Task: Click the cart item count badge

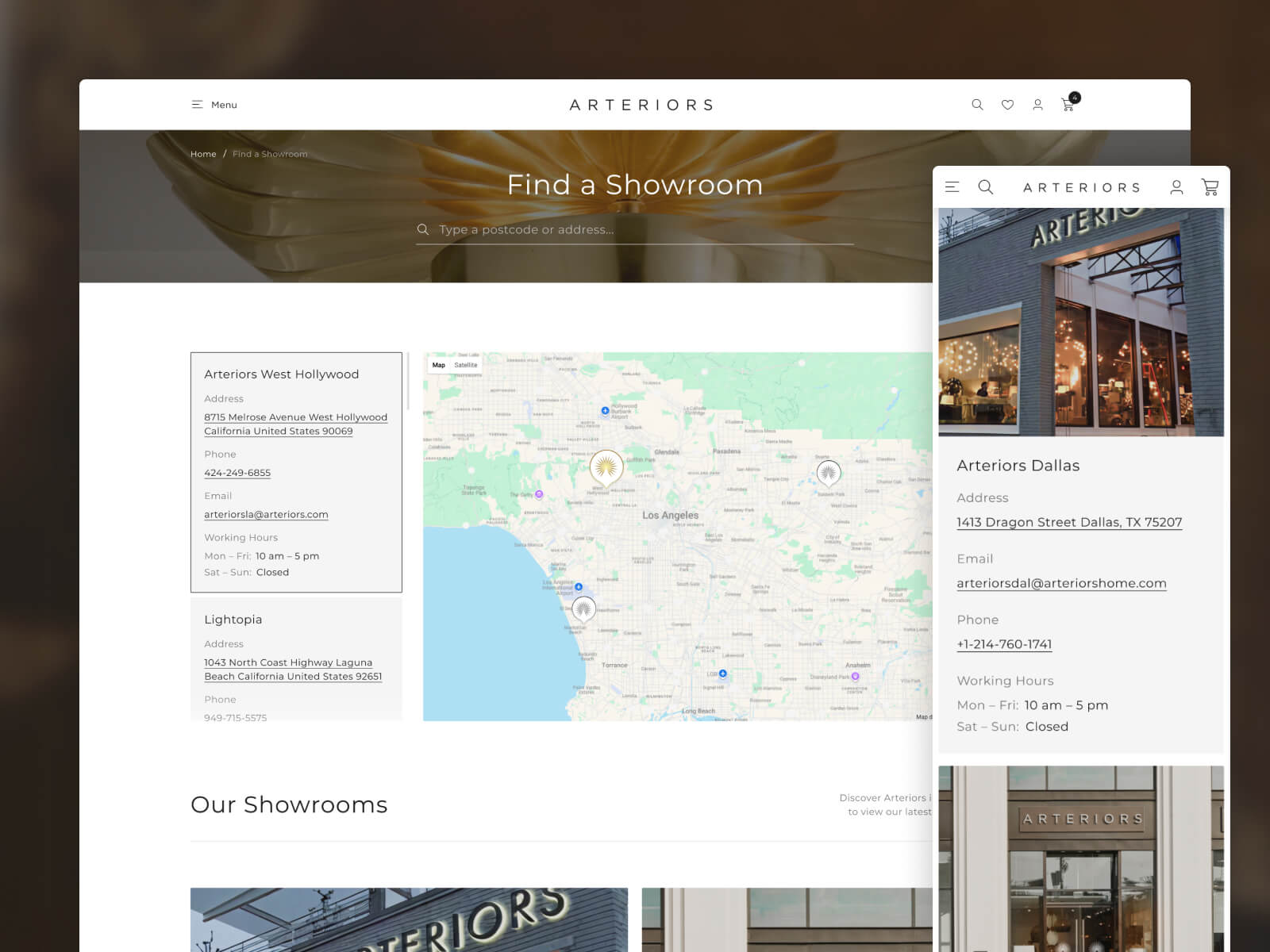Action: [x=1075, y=98]
